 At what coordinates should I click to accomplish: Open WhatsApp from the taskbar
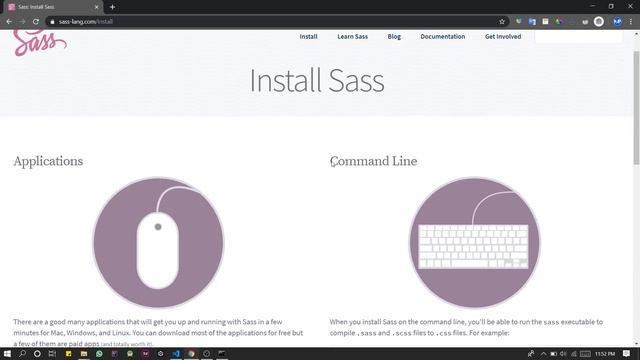coord(99,353)
